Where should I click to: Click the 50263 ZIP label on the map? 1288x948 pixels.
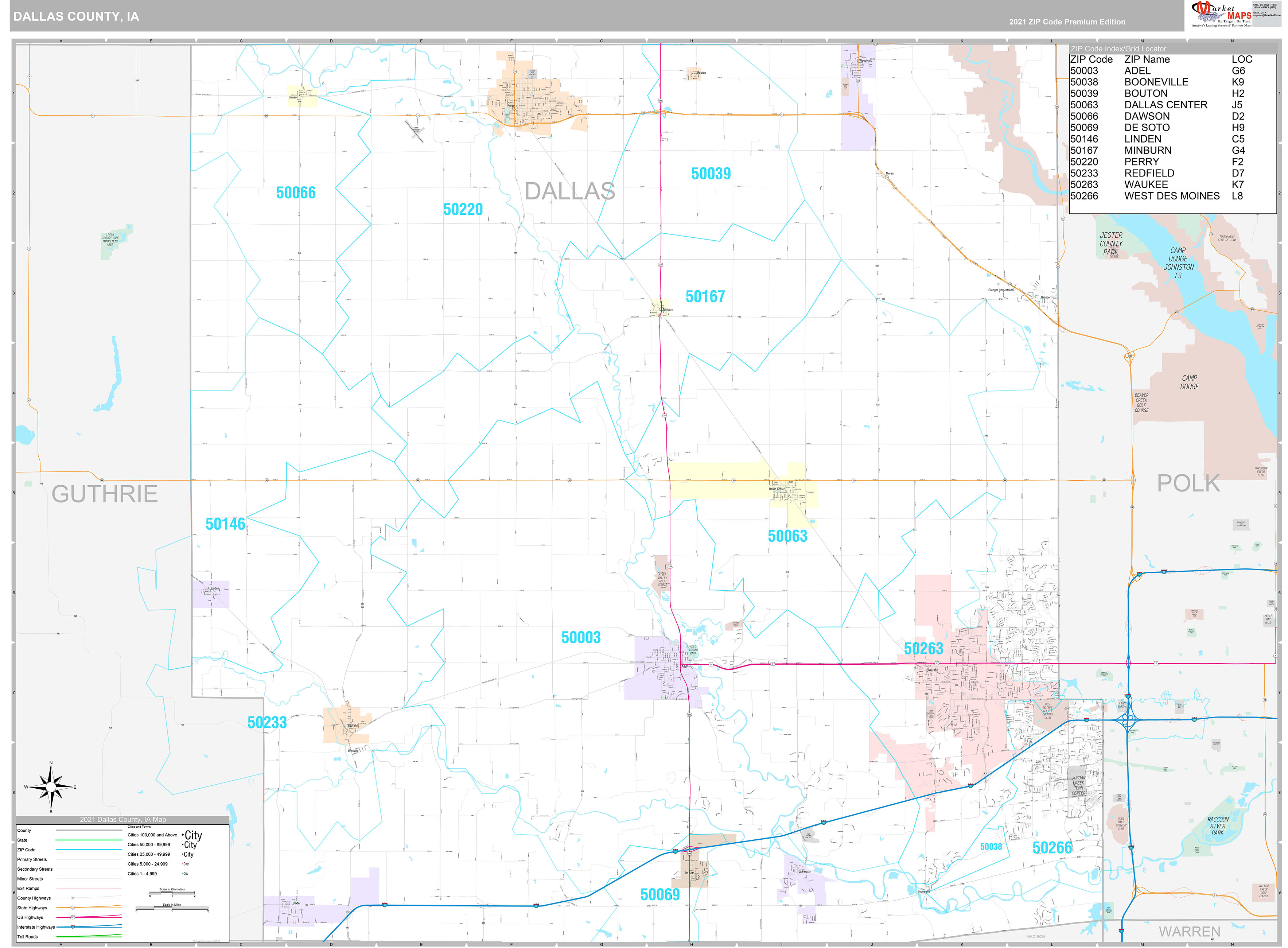click(x=923, y=649)
